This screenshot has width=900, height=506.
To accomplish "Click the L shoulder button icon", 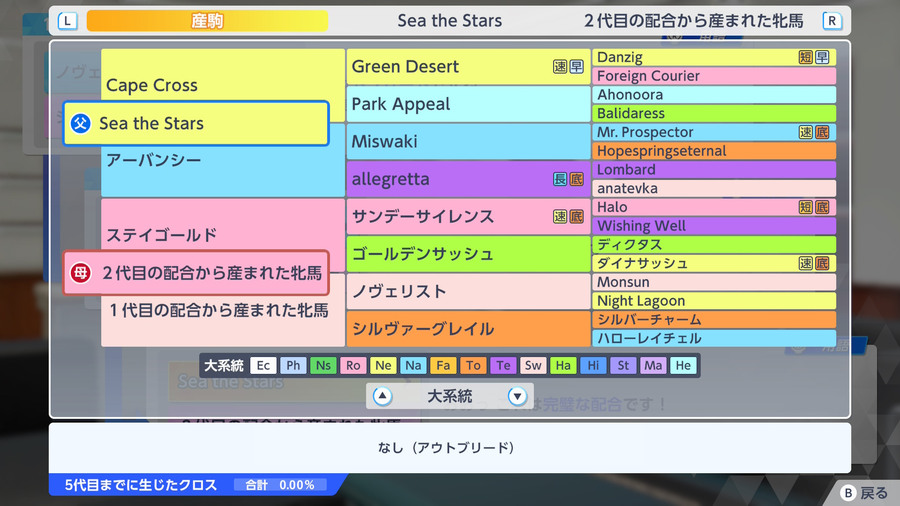I will 68,21.
